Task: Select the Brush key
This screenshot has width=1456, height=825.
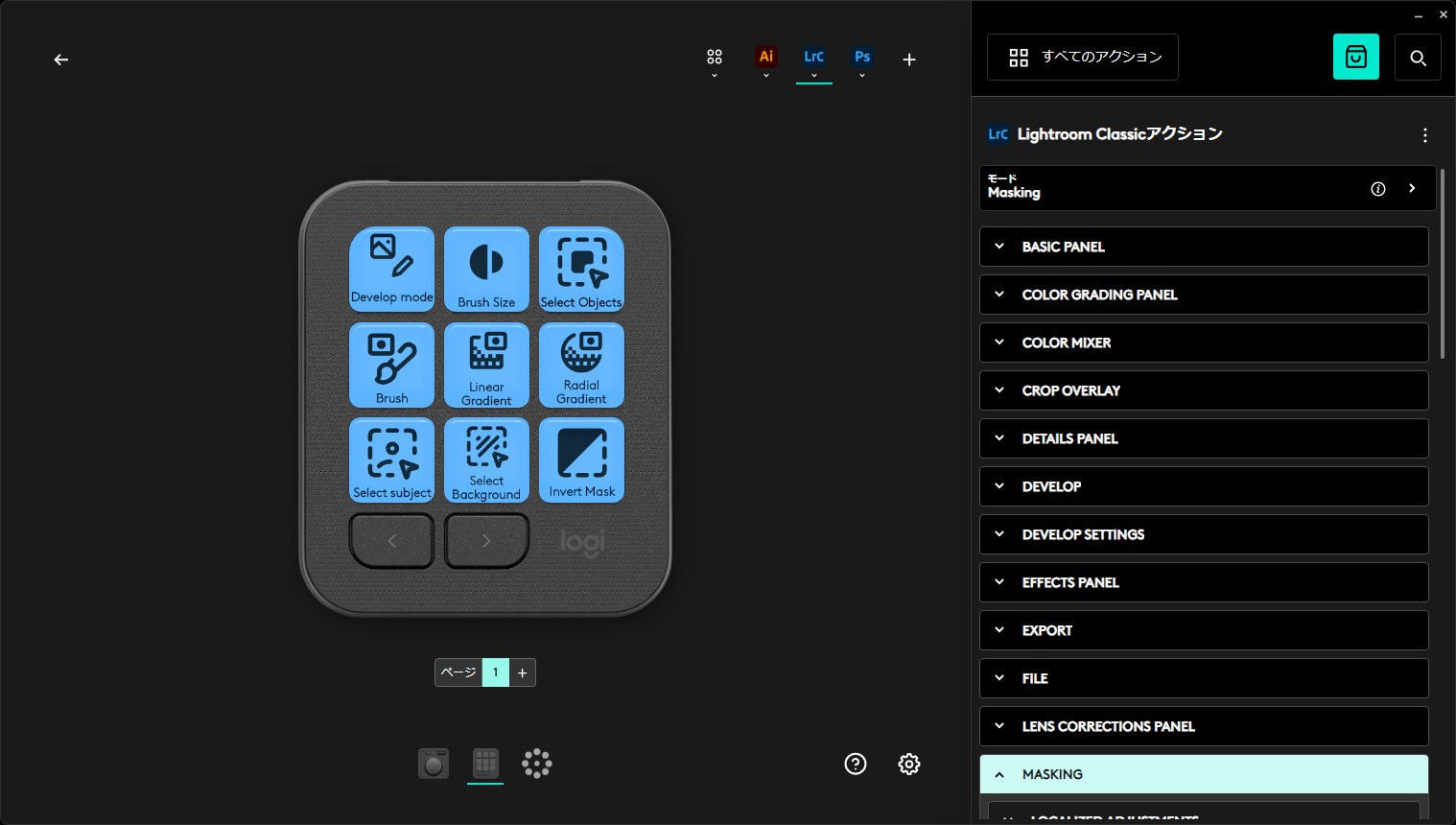Action: (x=391, y=365)
